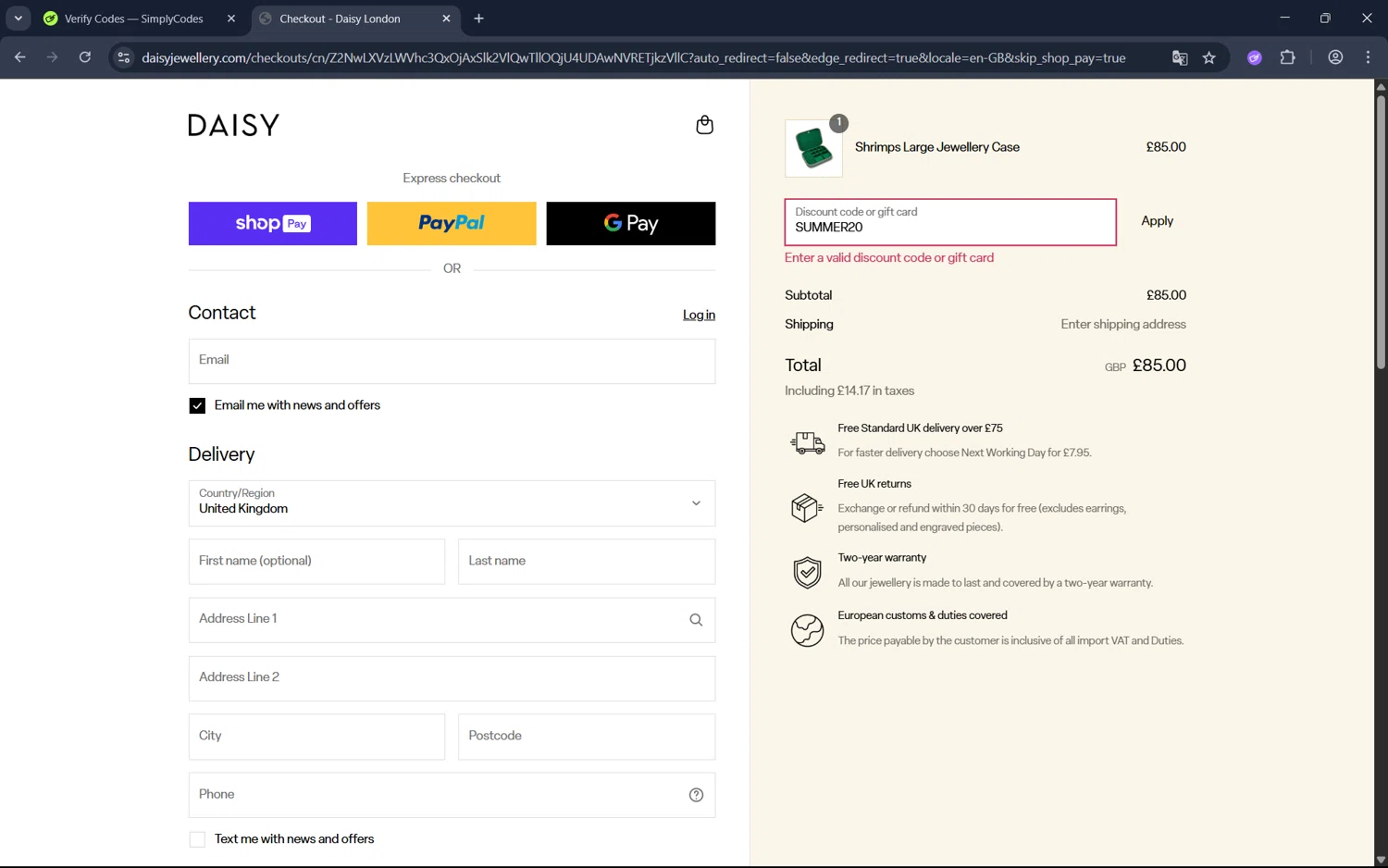Click 'European customs & duties covered' heading
The height and width of the screenshot is (868, 1388).
click(x=923, y=615)
